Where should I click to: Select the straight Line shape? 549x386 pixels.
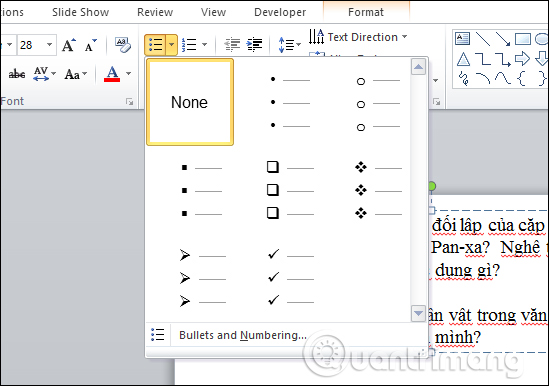click(x=483, y=39)
